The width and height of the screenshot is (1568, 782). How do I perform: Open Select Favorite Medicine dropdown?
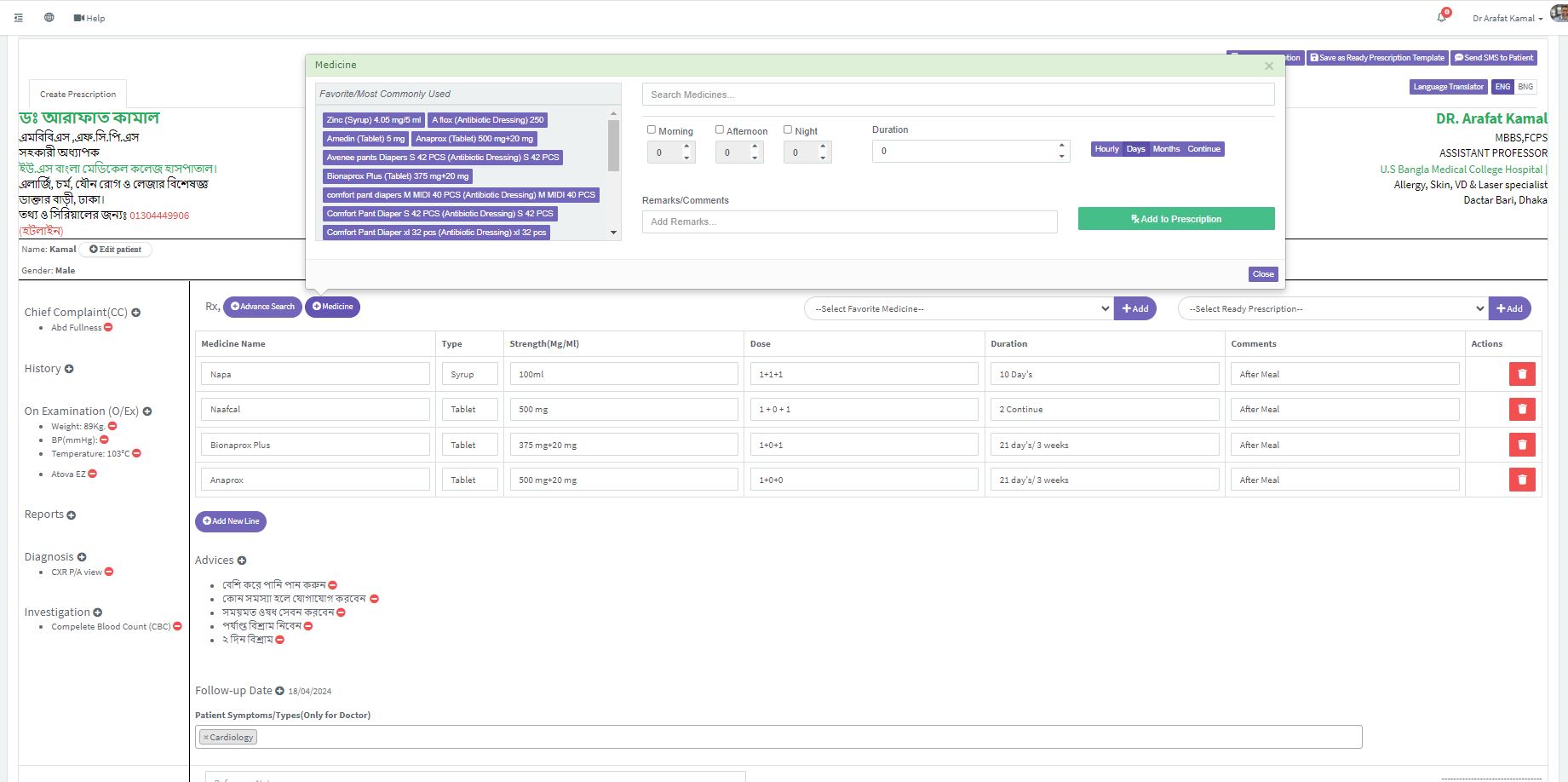pos(958,308)
